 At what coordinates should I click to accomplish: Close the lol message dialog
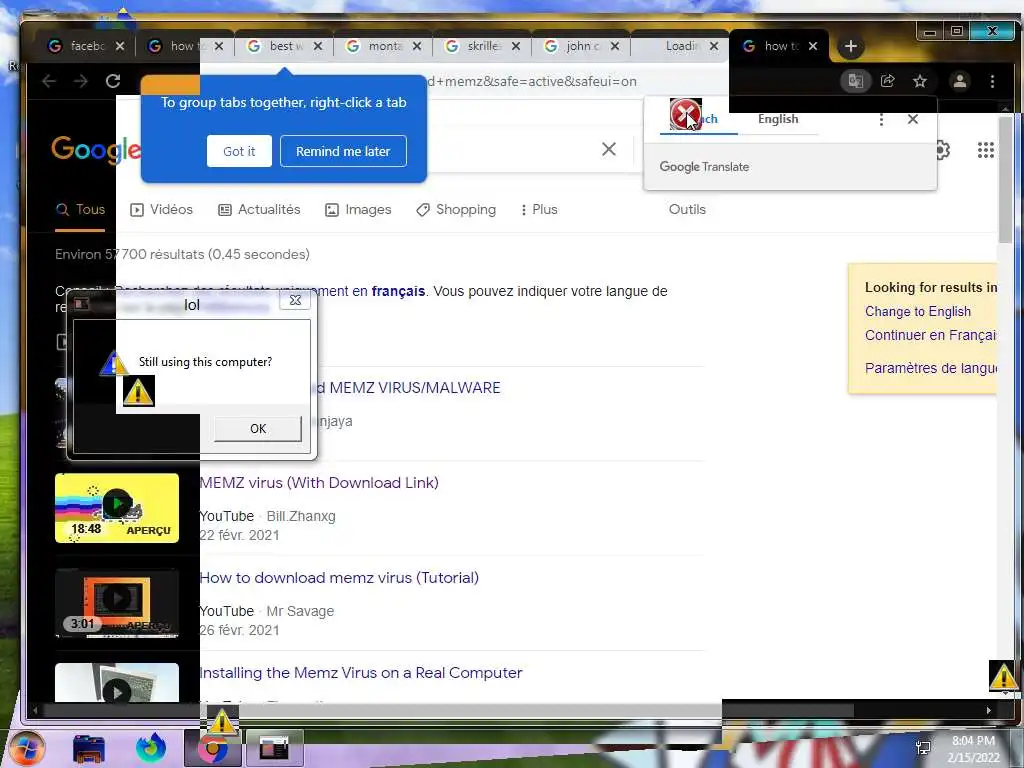[295, 300]
